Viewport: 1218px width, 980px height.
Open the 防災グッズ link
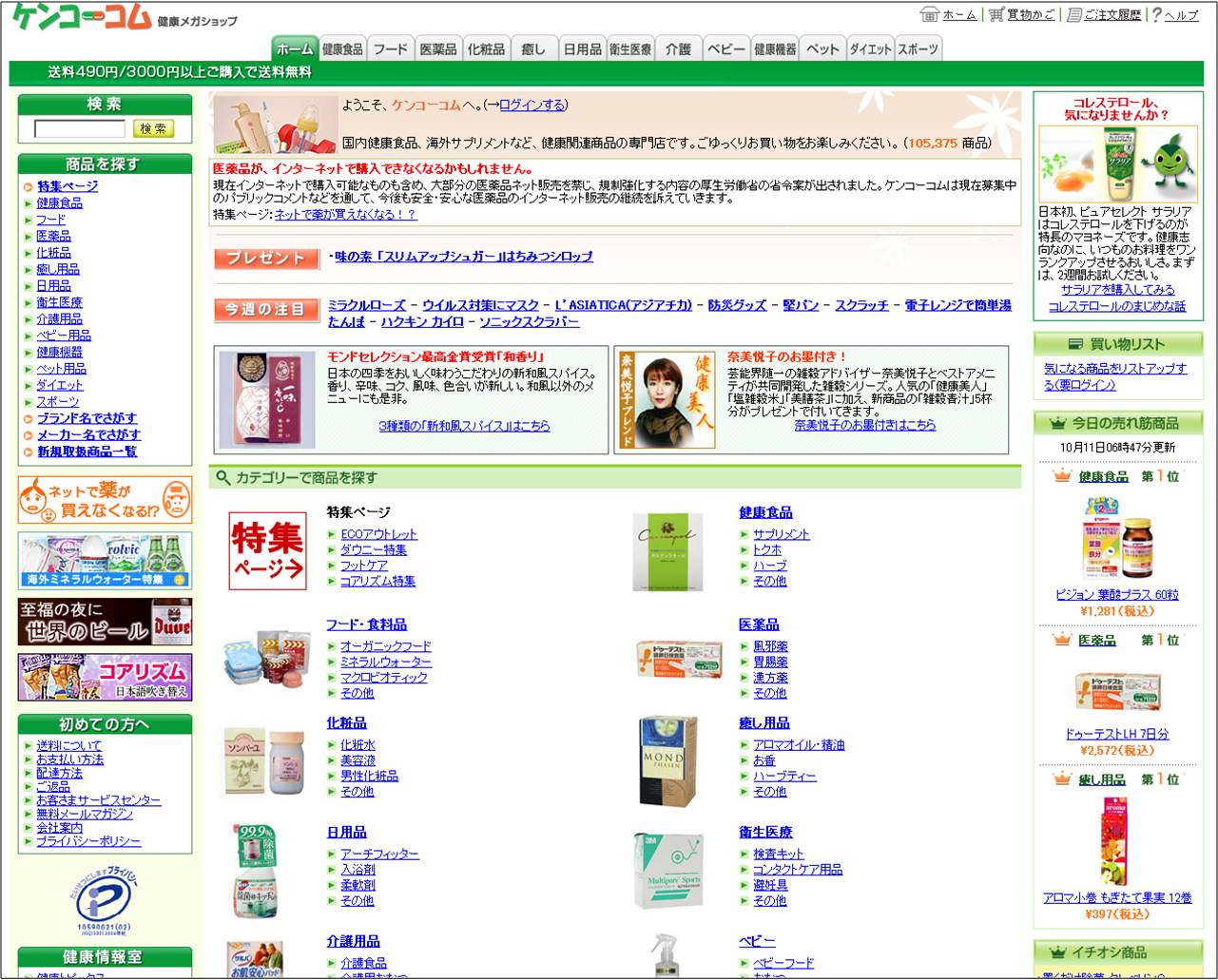click(737, 305)
